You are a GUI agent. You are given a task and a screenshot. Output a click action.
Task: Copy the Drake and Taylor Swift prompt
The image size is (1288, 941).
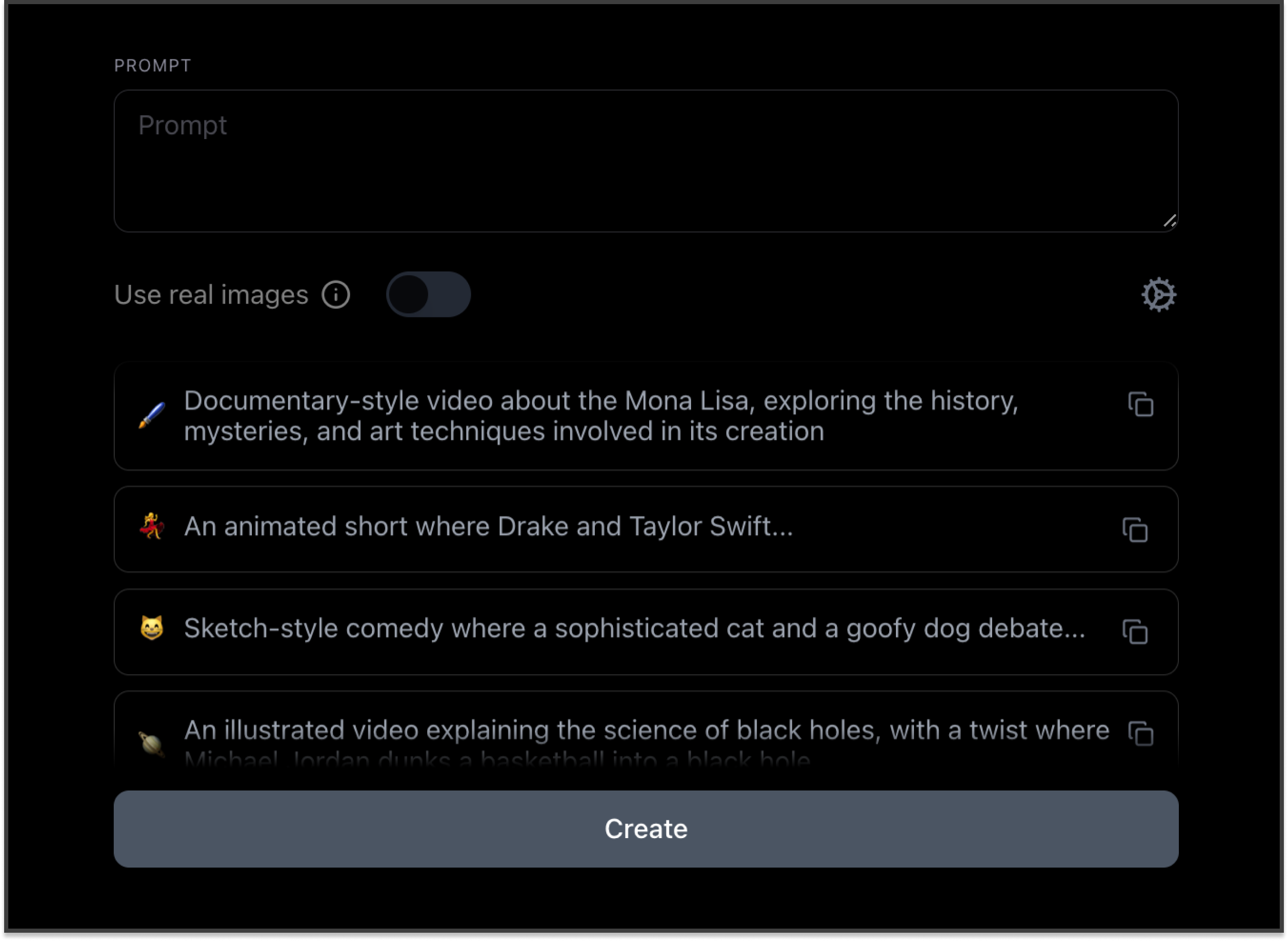pyautogui.click(x=1135, y=530)
